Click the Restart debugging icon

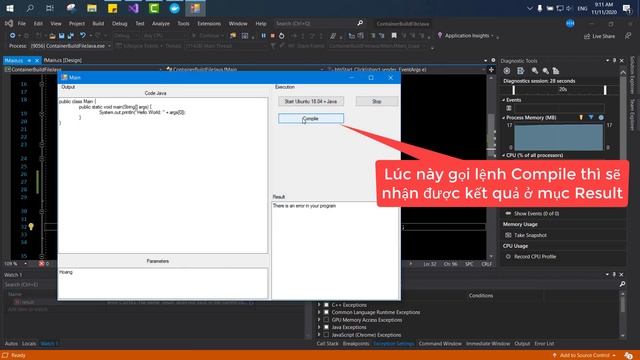point(282,36)
